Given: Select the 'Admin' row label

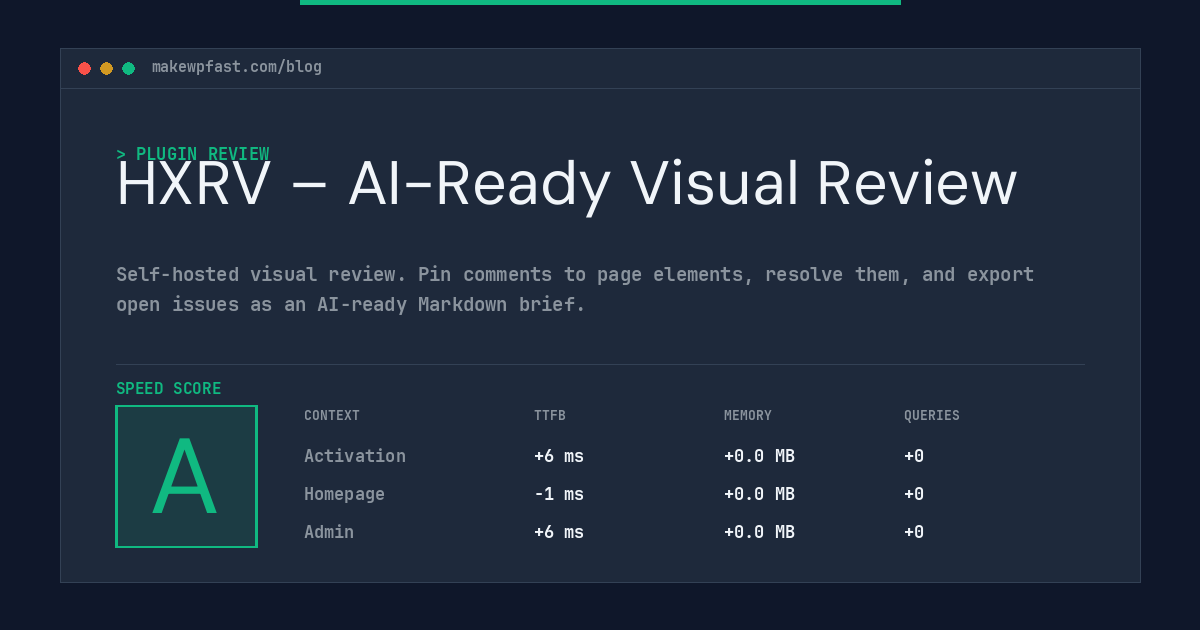Looking at the screenshot, I should 329,532.
